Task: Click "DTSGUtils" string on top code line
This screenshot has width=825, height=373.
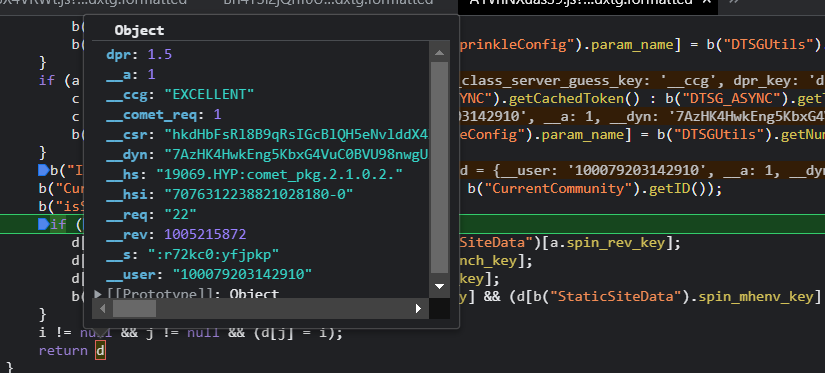Action: point(769,45)
